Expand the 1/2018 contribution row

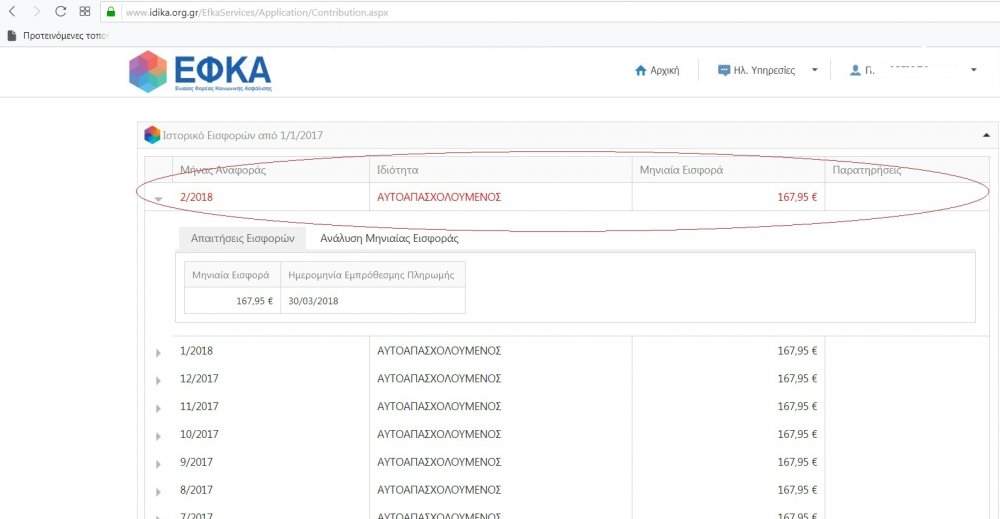click(158, 352)
